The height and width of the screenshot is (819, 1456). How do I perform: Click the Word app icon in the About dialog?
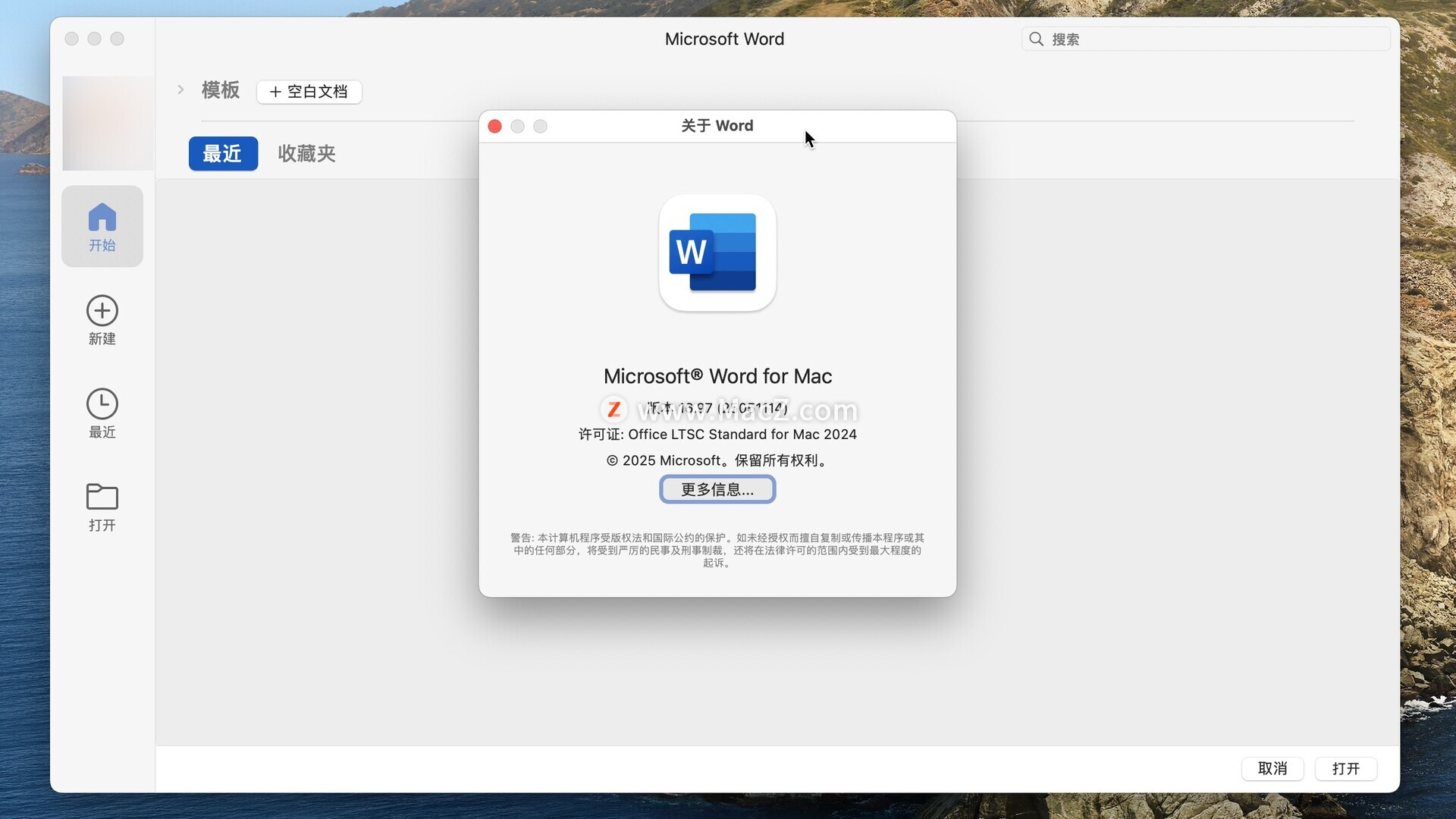point(717,253)
